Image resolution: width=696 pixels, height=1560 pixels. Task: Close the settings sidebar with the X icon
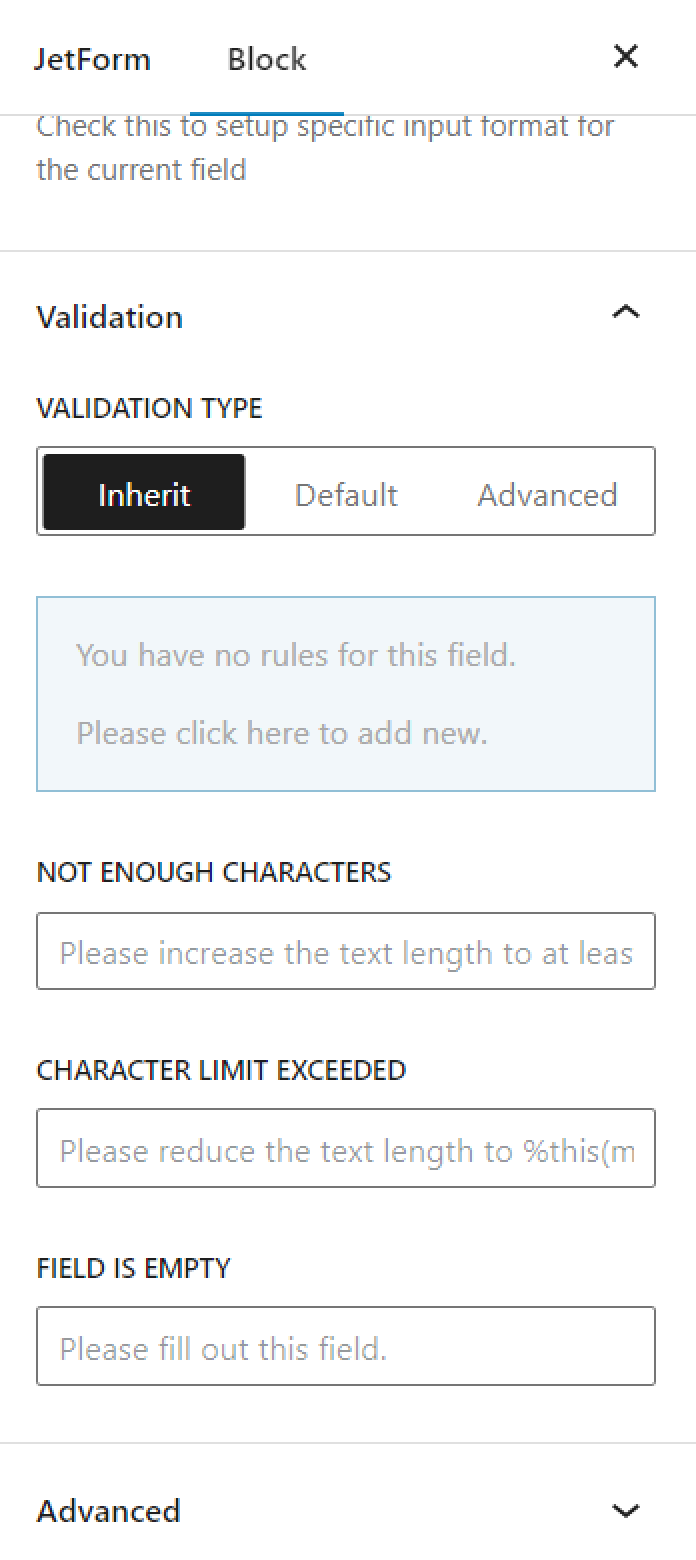[625, 57]
